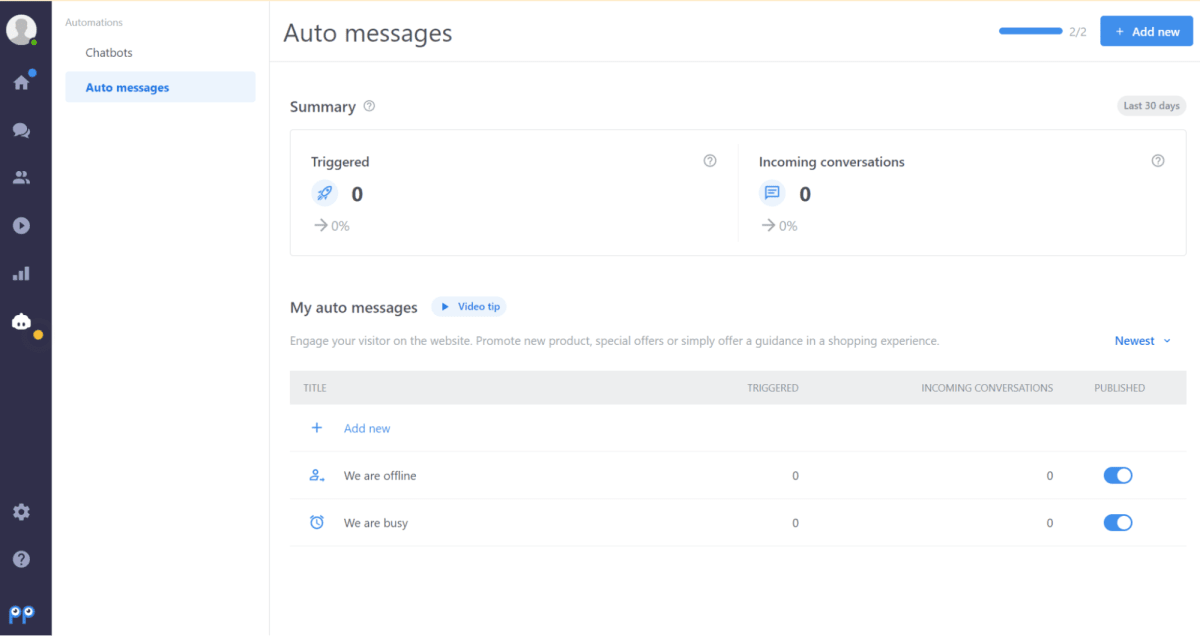Screen dimensions: 1200x636
Task: Click the 2/2 usage progress bar
Action: pos(1030,31)
